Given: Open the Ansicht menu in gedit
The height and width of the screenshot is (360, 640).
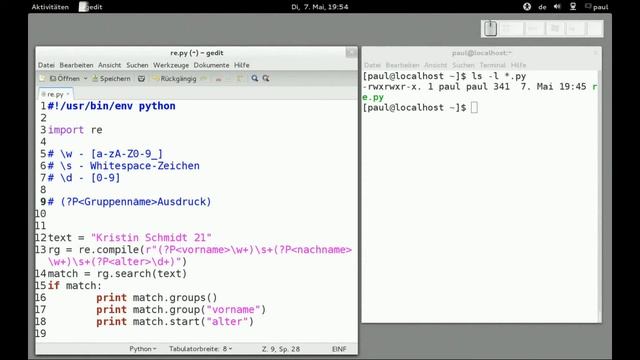Looking at the screenshot, I should tap(109, 65).
